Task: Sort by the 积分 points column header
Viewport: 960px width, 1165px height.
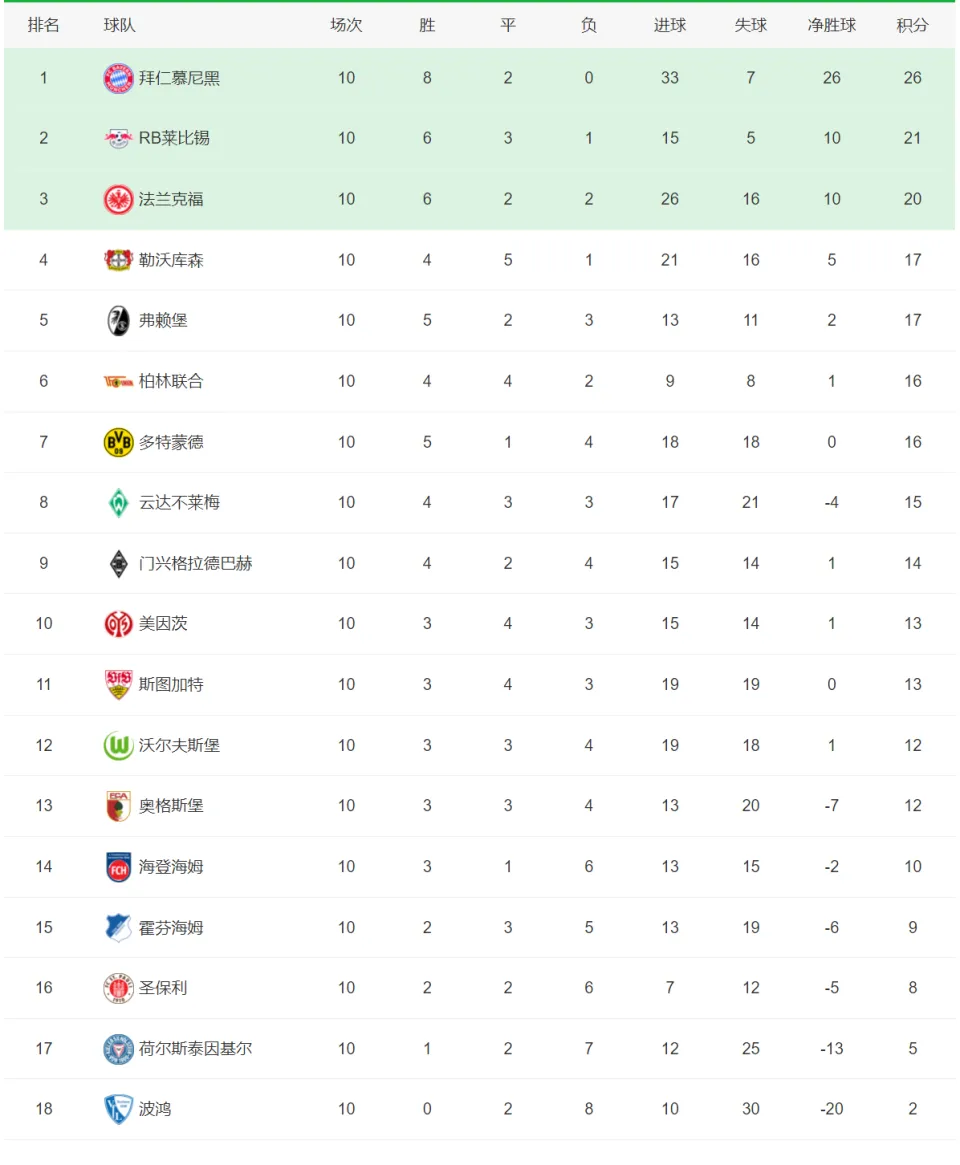Action: (x=912, y=25)
